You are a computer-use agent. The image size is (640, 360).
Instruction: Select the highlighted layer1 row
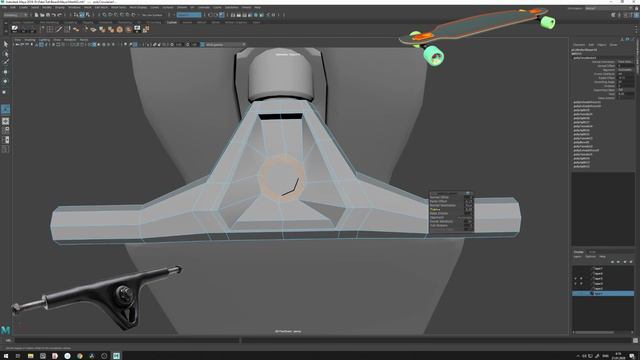coord(603,293)
